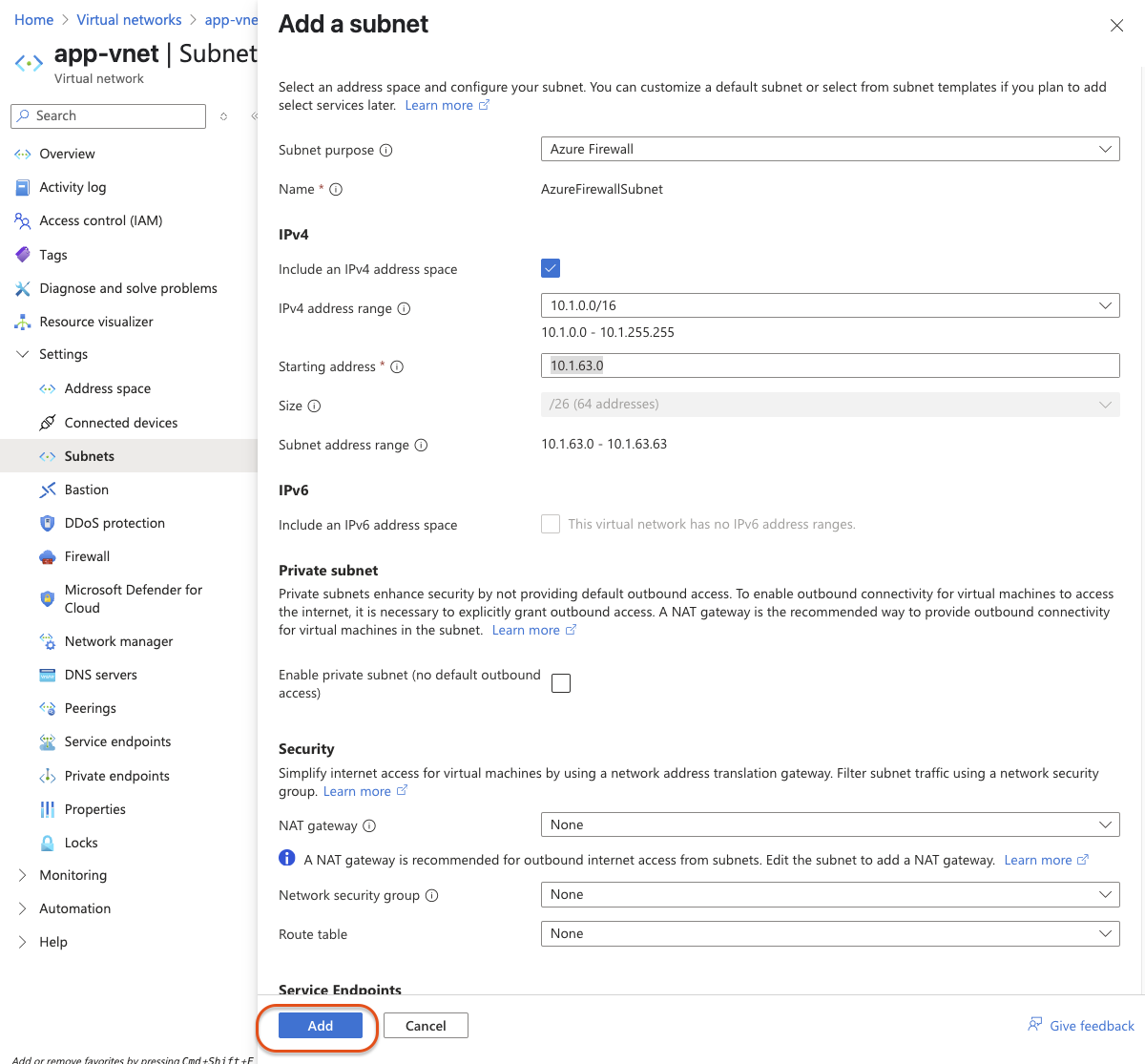Click the Network manager icon
The image size is (1145, 1064).
(x=47, y=641)
